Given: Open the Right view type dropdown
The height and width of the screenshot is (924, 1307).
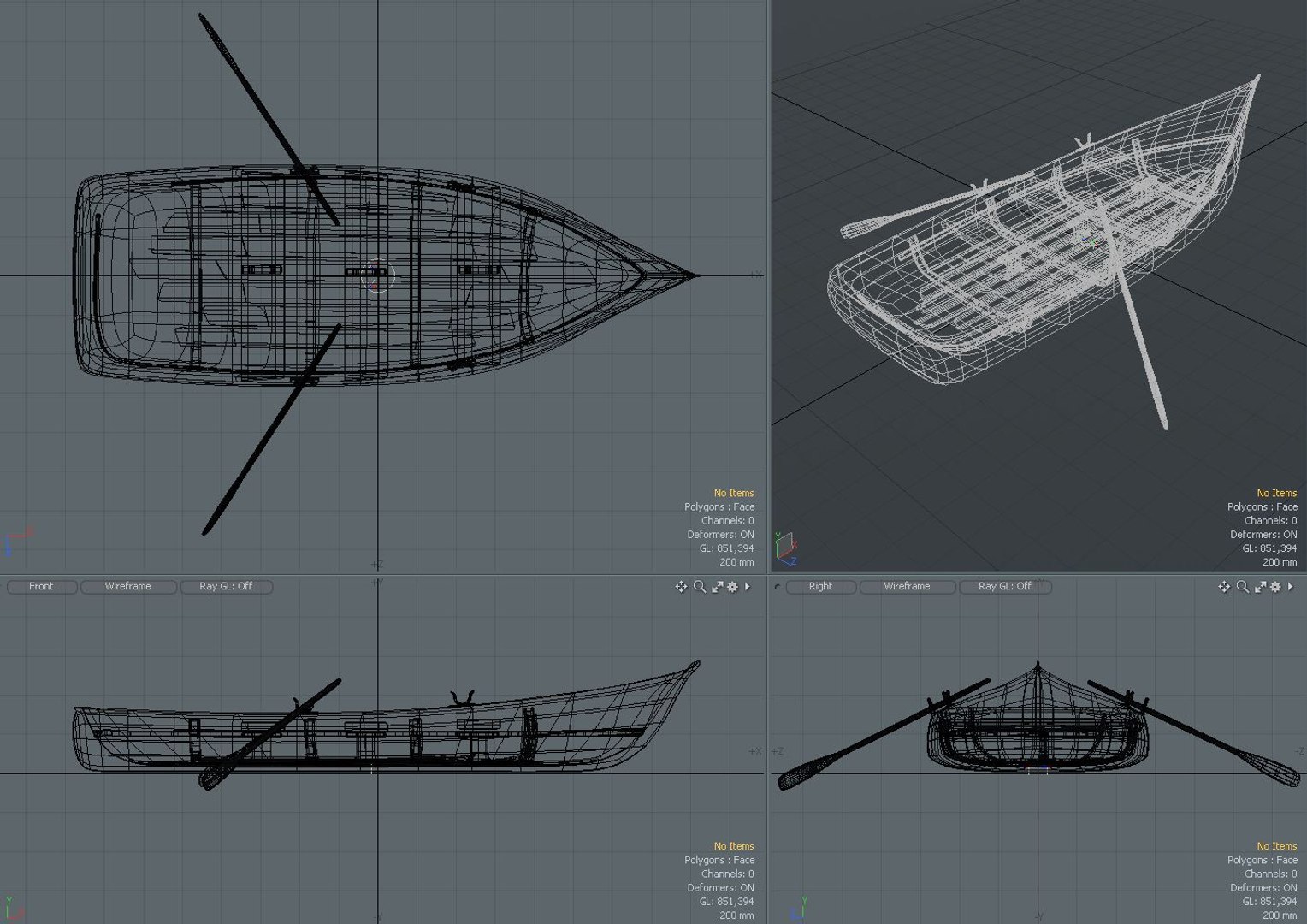Looking at the screenshot, I should click(x=820, y=587).
